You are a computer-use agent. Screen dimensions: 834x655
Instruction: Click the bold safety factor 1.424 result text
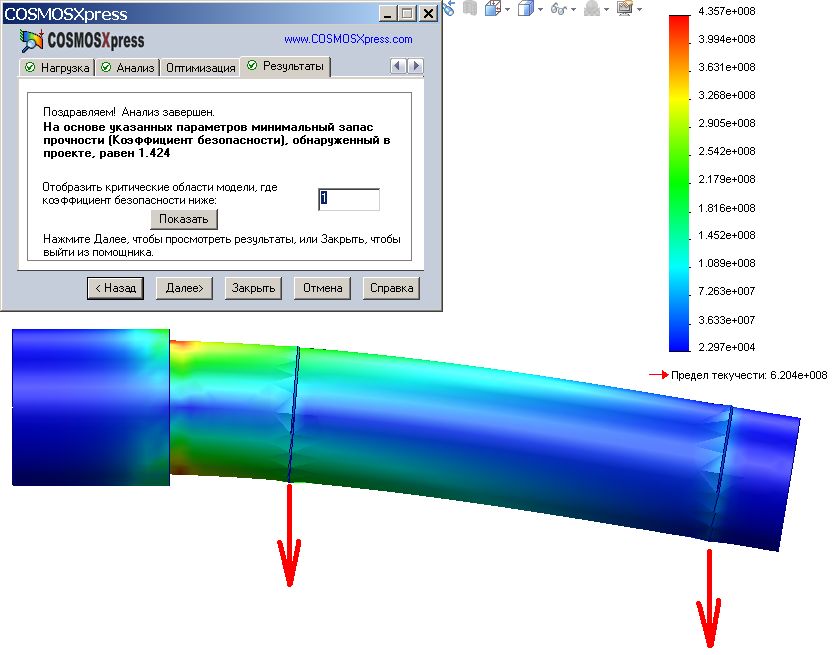click(x=216, y=140)
